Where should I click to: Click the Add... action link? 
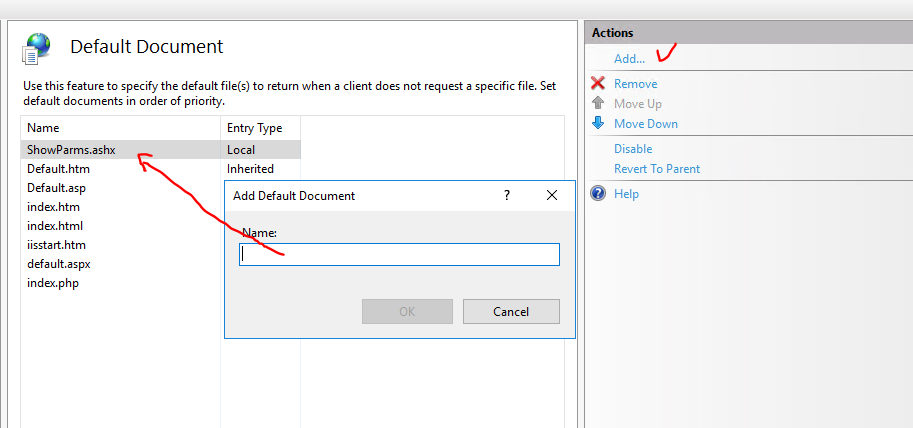[x=629, y=59]
